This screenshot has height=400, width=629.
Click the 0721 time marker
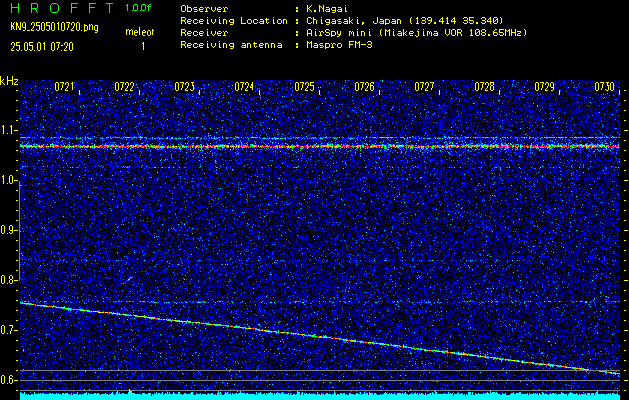[x=64, y=87]
